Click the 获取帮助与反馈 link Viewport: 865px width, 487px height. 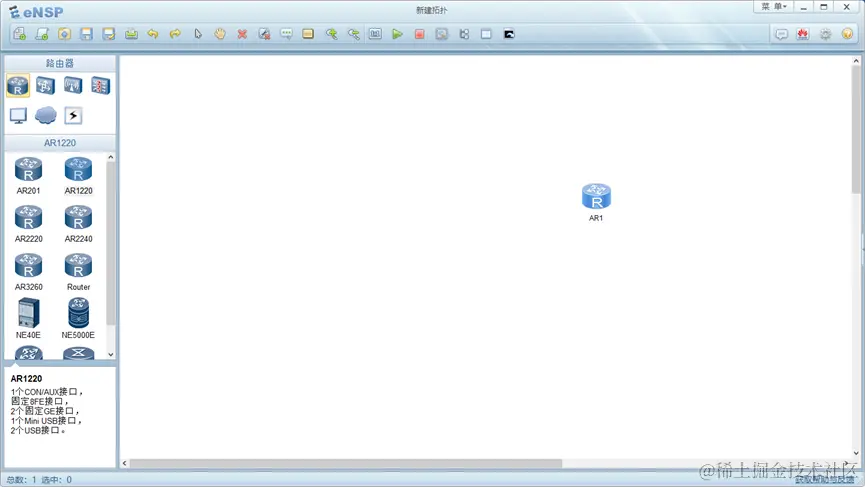(824, 480)
